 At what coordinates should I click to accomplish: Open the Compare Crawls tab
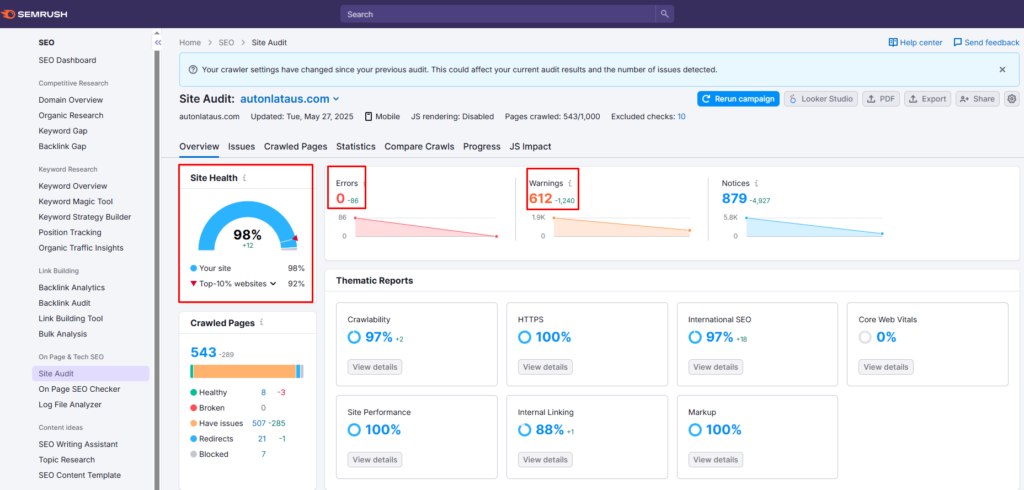pyautogui.click(x=419, y=146)
